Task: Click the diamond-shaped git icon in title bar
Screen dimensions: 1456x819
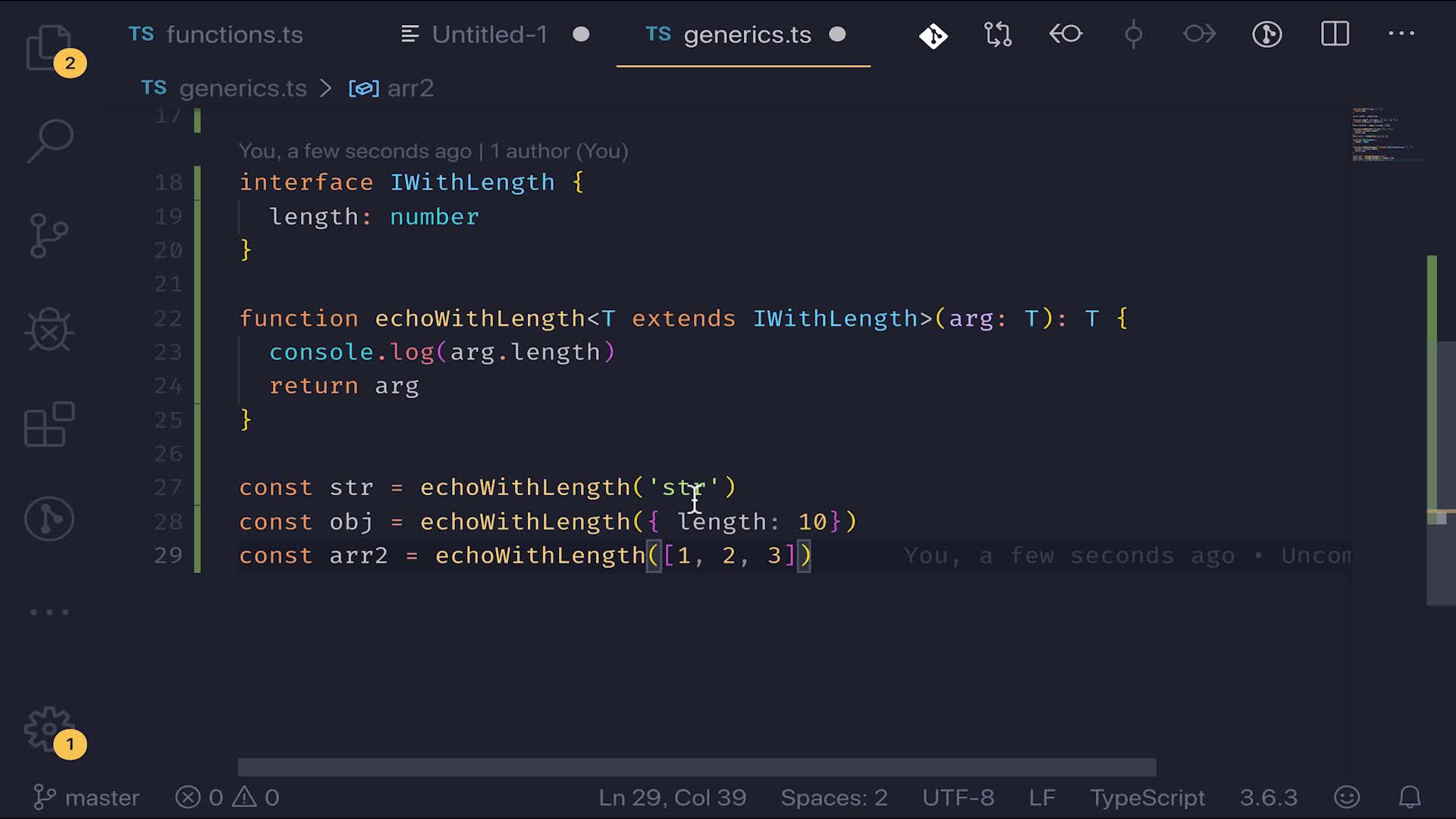Action: 934,36
